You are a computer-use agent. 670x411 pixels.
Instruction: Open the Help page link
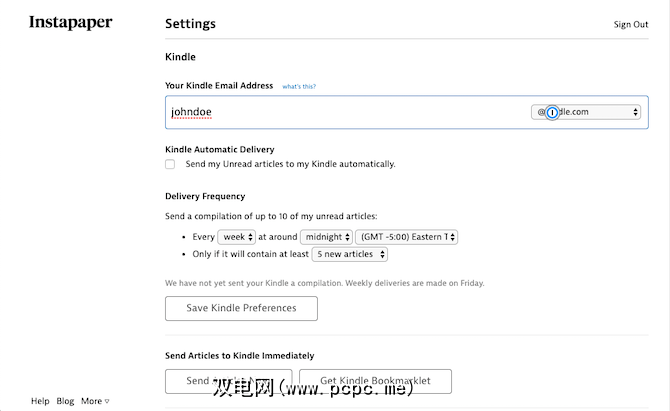40,401
